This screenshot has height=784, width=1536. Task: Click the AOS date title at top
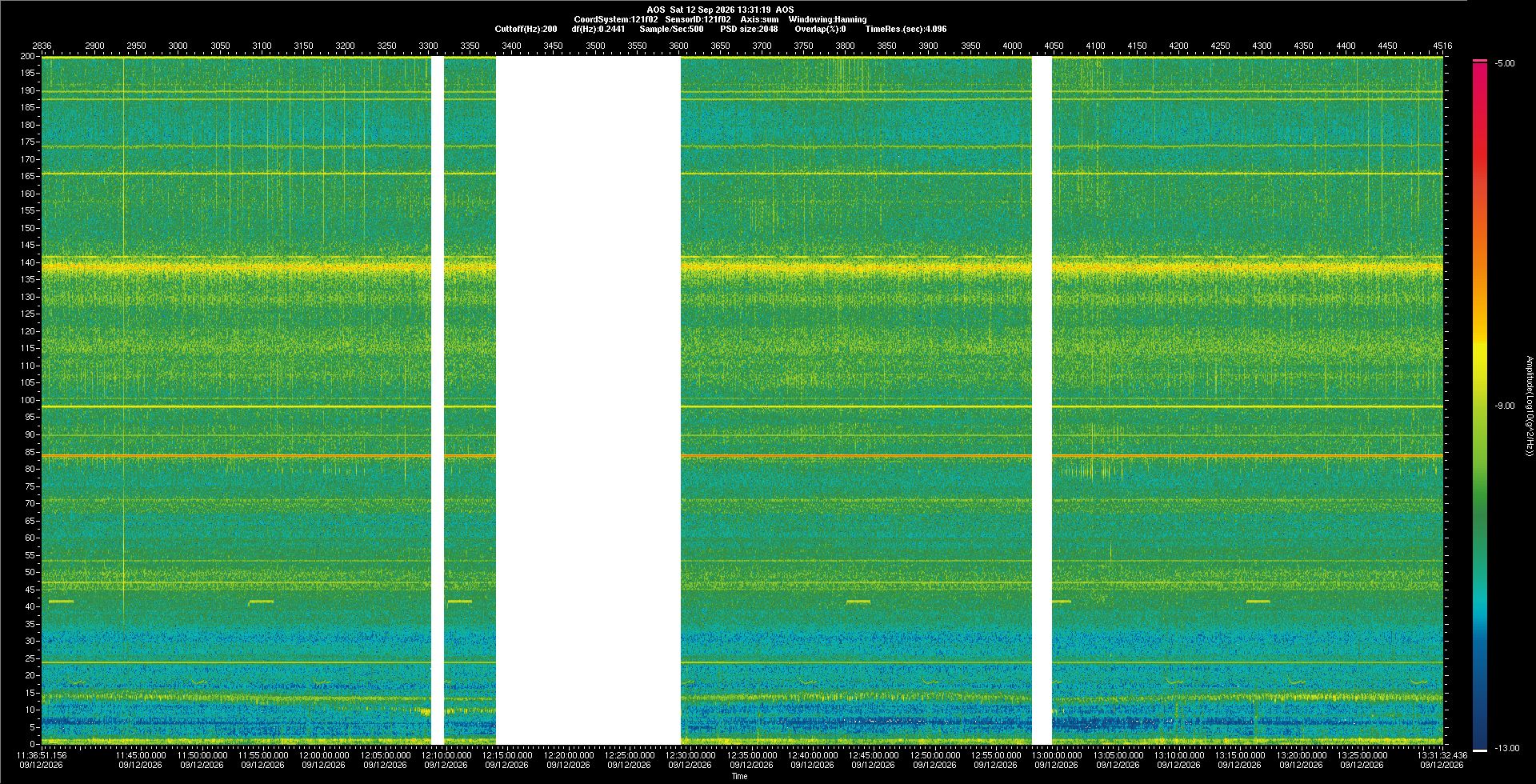point(720,10)
